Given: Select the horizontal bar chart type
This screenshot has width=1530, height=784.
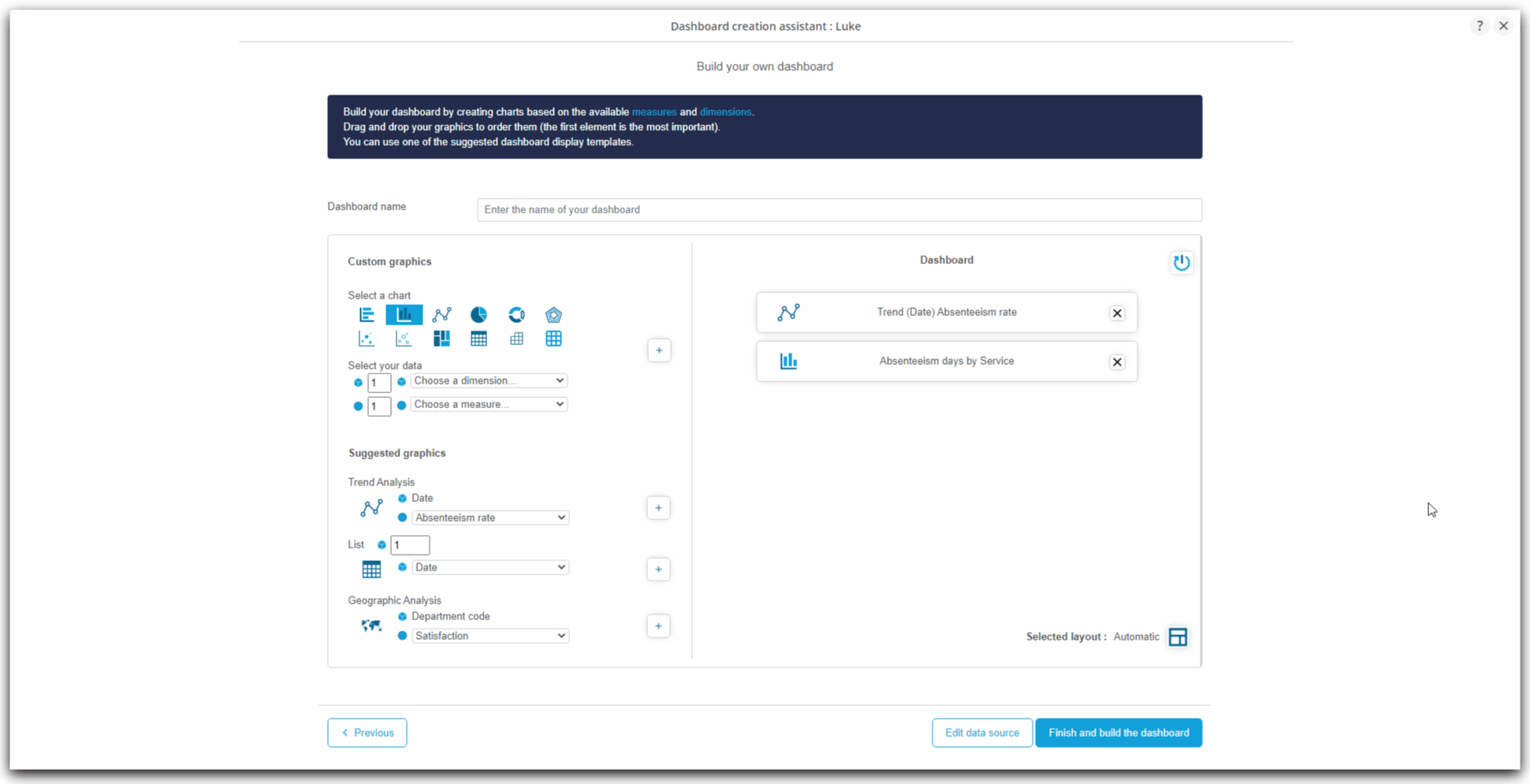Looking at the screenshot, I should click(367, 314).
